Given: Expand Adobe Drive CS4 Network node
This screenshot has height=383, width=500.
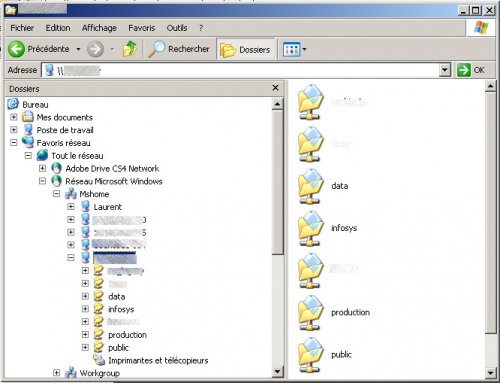Looking at the screenshot, I should click(x=42, y=168).
